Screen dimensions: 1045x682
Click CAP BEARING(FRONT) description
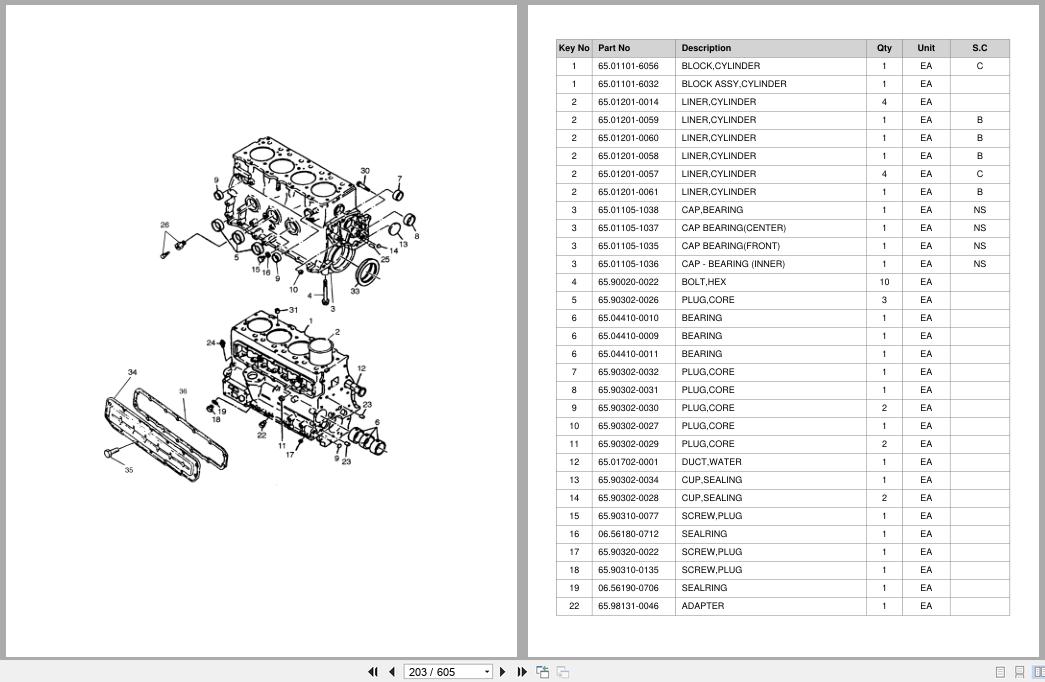pyautogui.click(x=730, y=246)
